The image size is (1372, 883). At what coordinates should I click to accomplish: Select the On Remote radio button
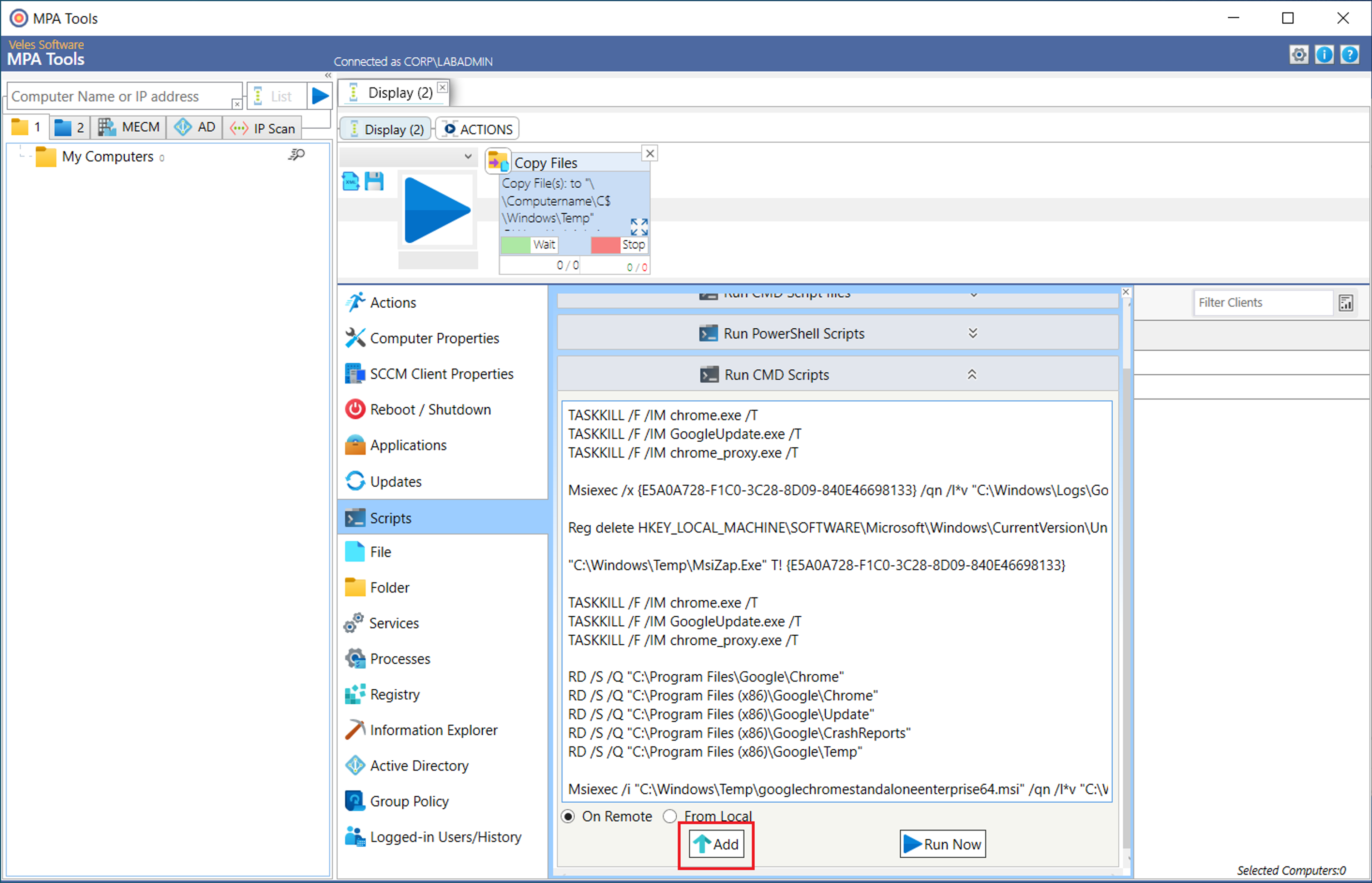coord(568,816)
